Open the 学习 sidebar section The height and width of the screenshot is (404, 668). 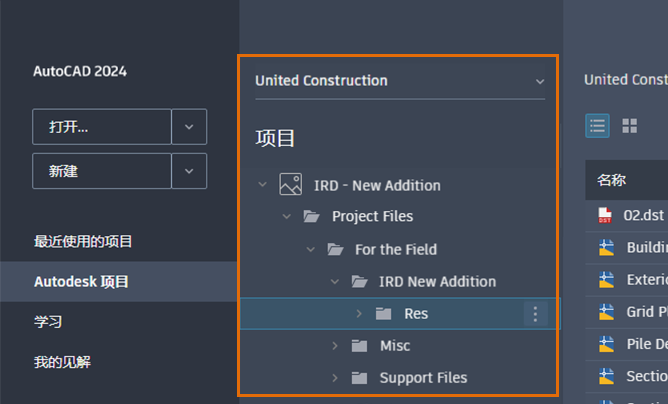pos(48,322)
